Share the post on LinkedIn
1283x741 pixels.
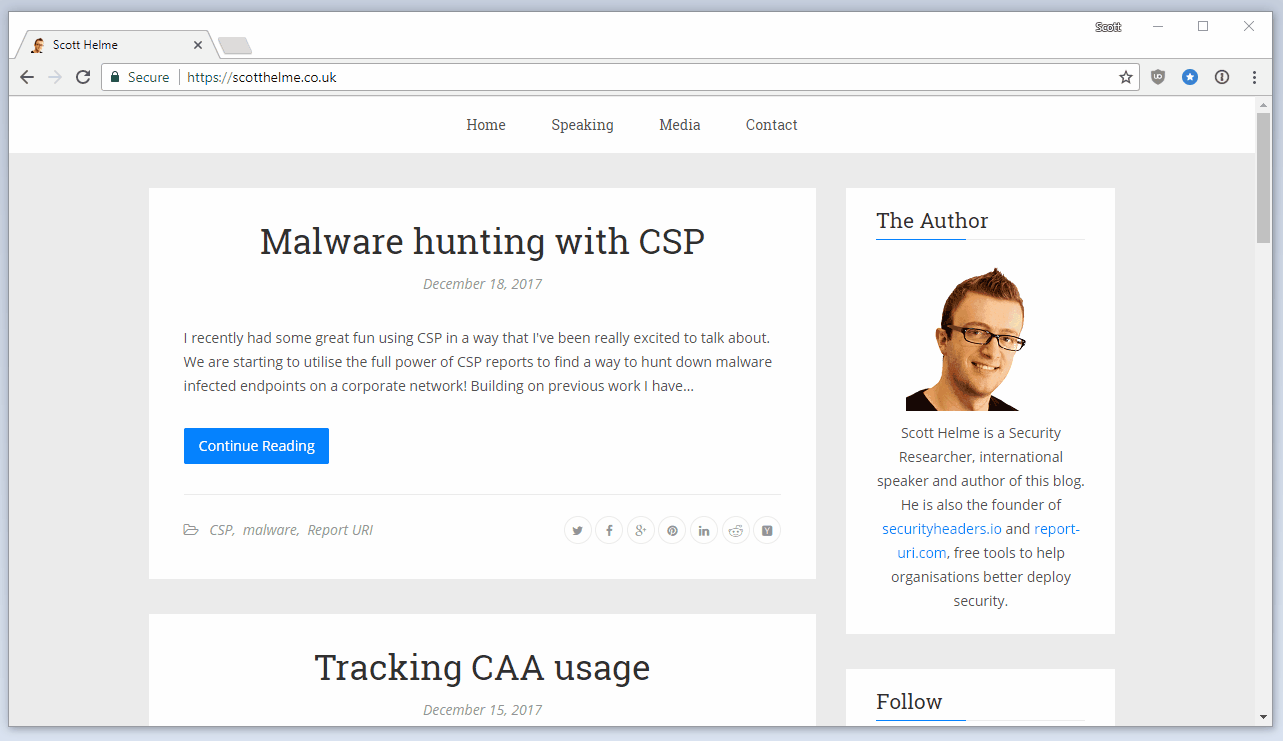click(704, 531)
